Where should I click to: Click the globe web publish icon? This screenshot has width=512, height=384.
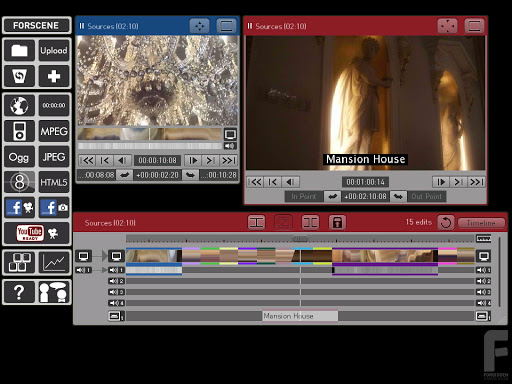[19, 105]
